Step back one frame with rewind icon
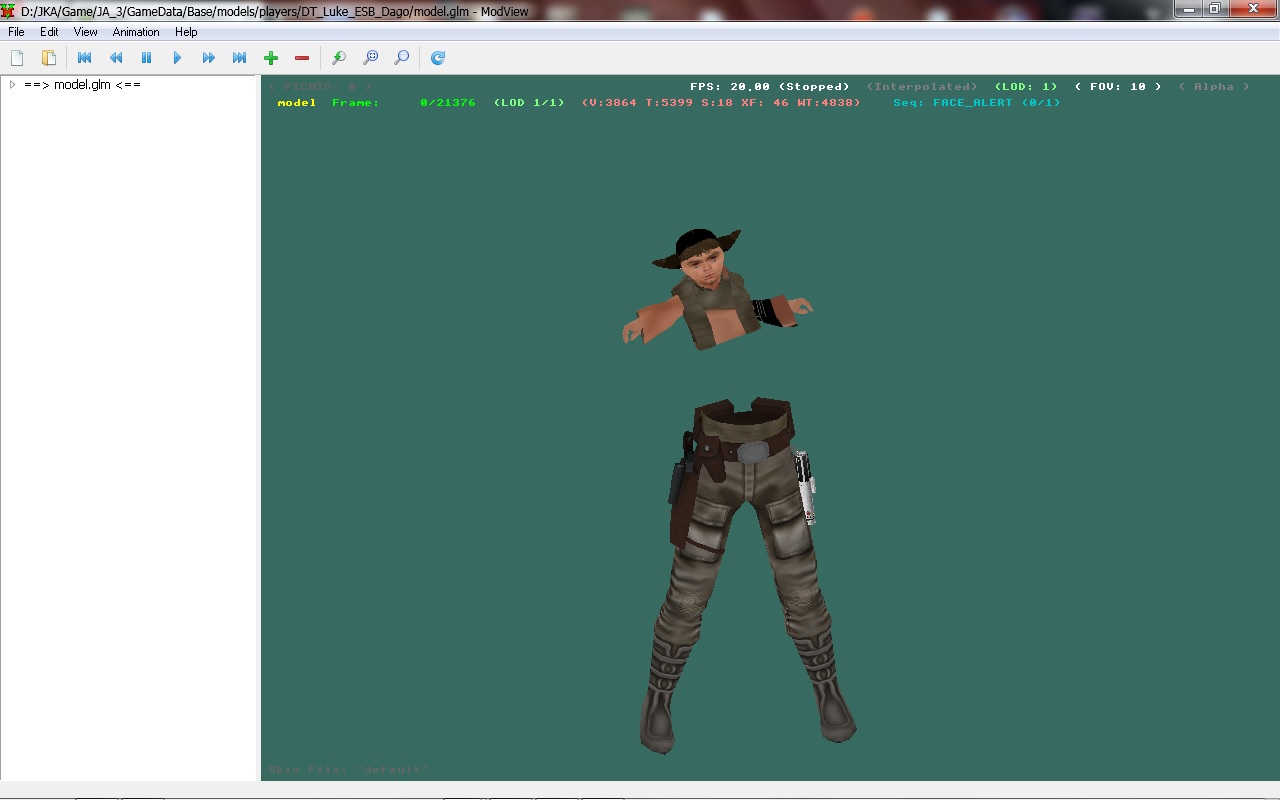This screenshot has width=1280, height=800. pos(116,58)
